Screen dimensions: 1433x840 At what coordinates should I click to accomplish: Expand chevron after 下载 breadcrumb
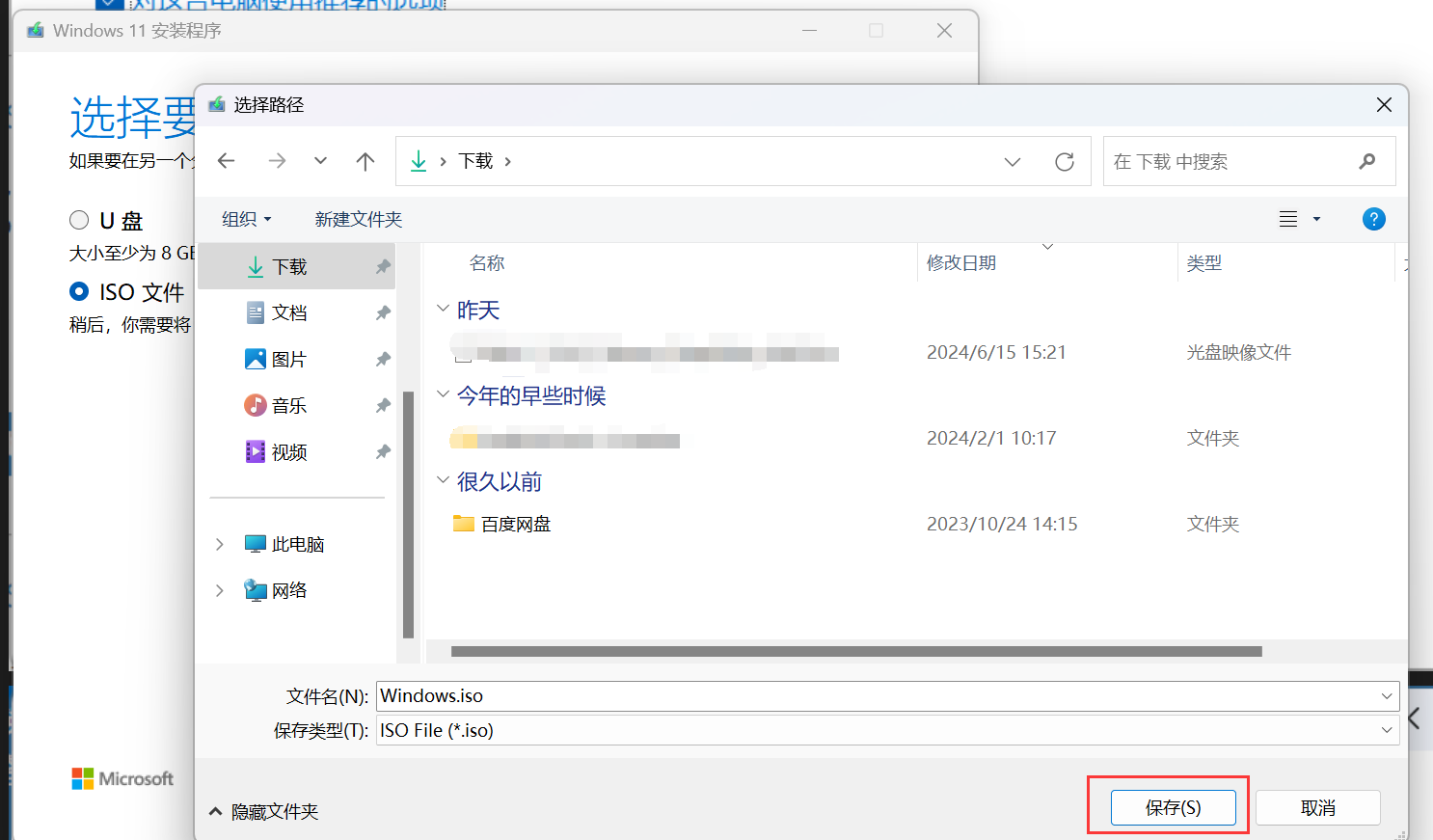pyautogui.click(x=508, y=161)
